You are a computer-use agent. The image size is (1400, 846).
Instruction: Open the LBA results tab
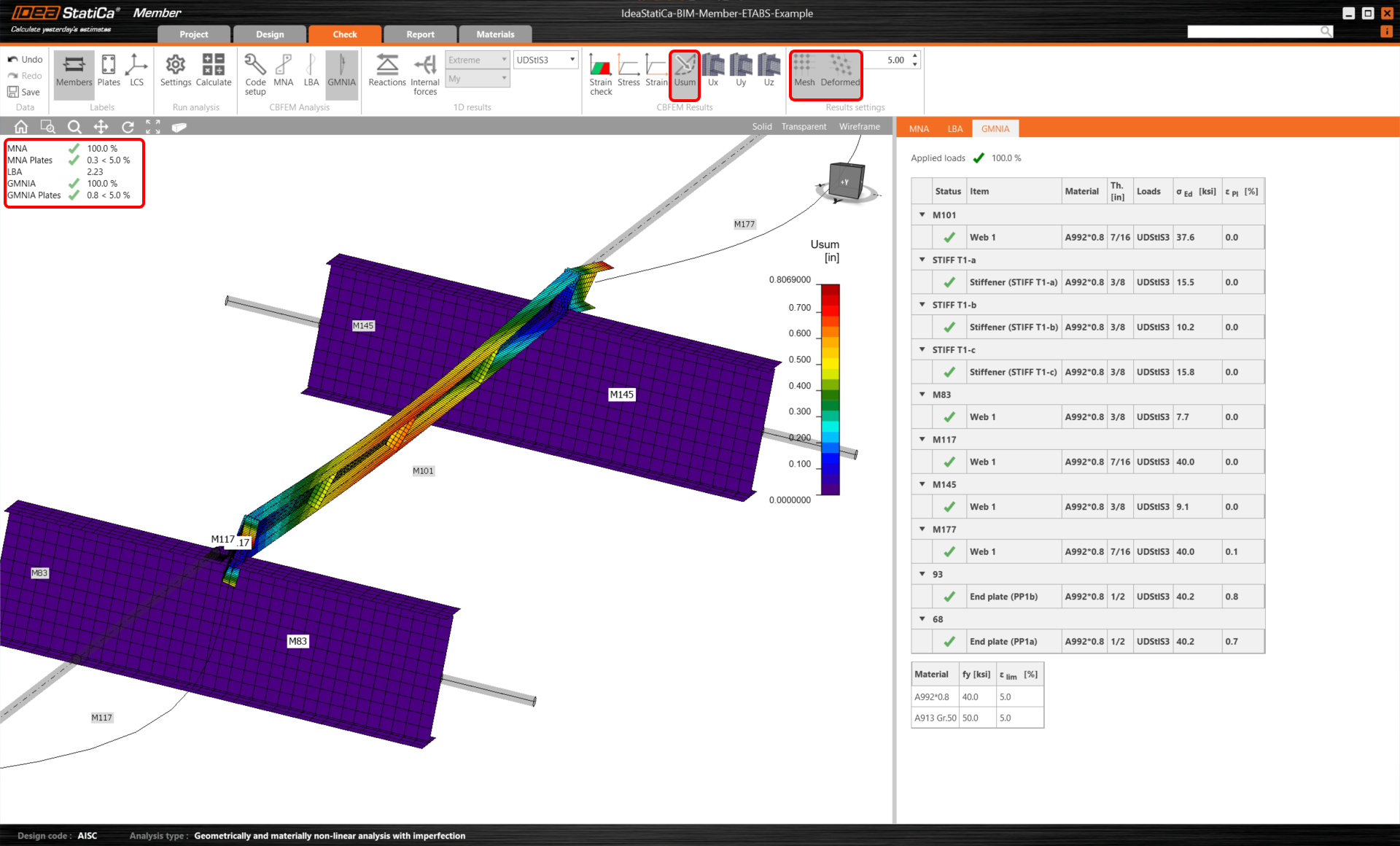coord(955,129)
